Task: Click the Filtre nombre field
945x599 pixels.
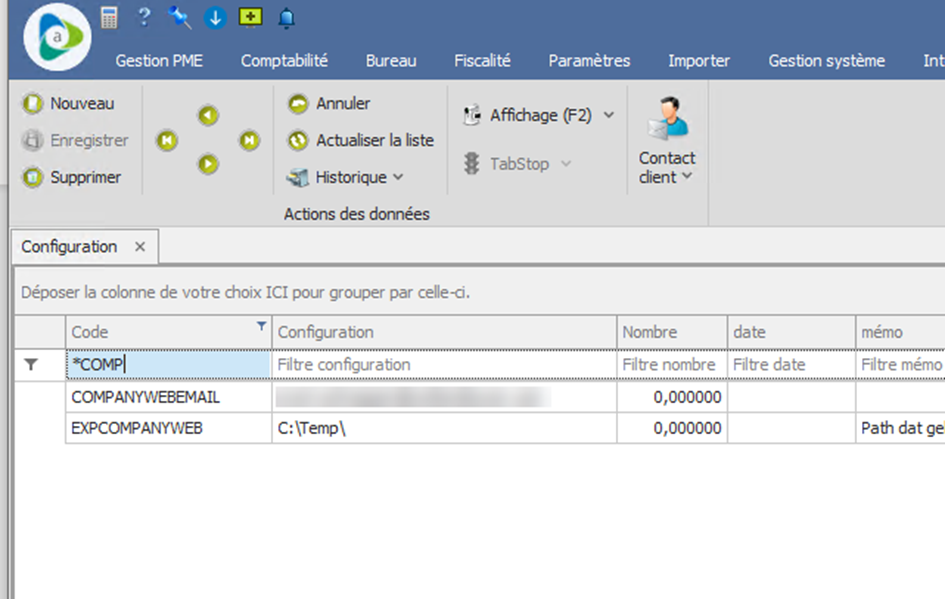Action: pos(672,365)
